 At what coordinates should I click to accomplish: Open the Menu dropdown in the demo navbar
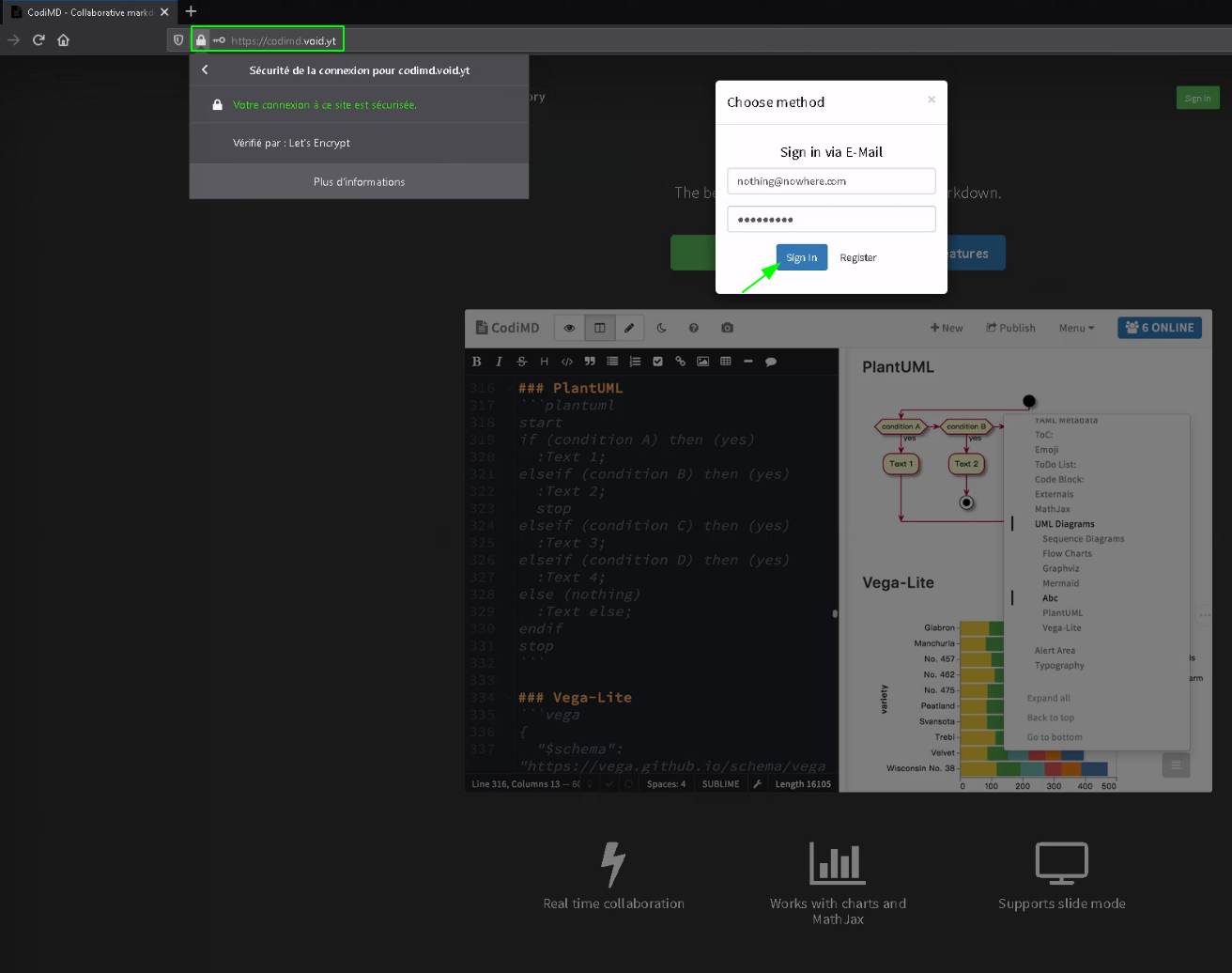pyautogui.click(x=1076, y=328)
